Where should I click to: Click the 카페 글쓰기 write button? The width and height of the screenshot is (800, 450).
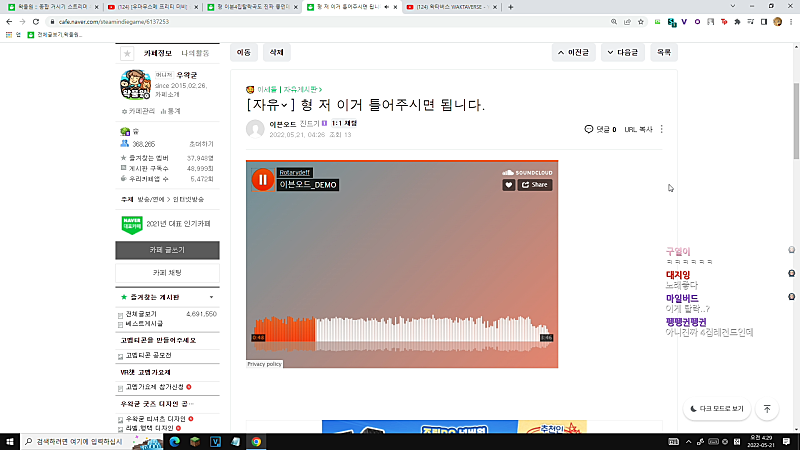coord(167,250)
